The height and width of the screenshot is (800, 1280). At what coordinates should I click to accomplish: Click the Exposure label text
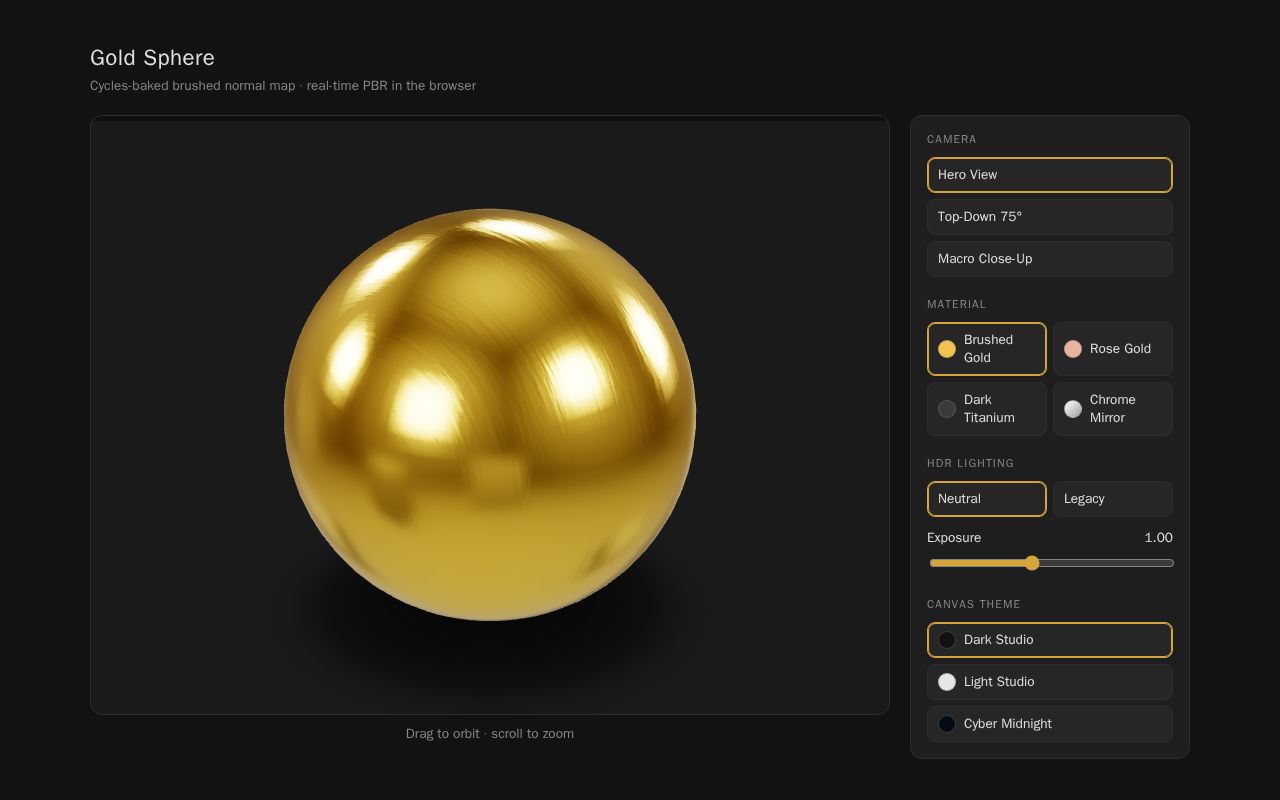click(x=954, y=538)
